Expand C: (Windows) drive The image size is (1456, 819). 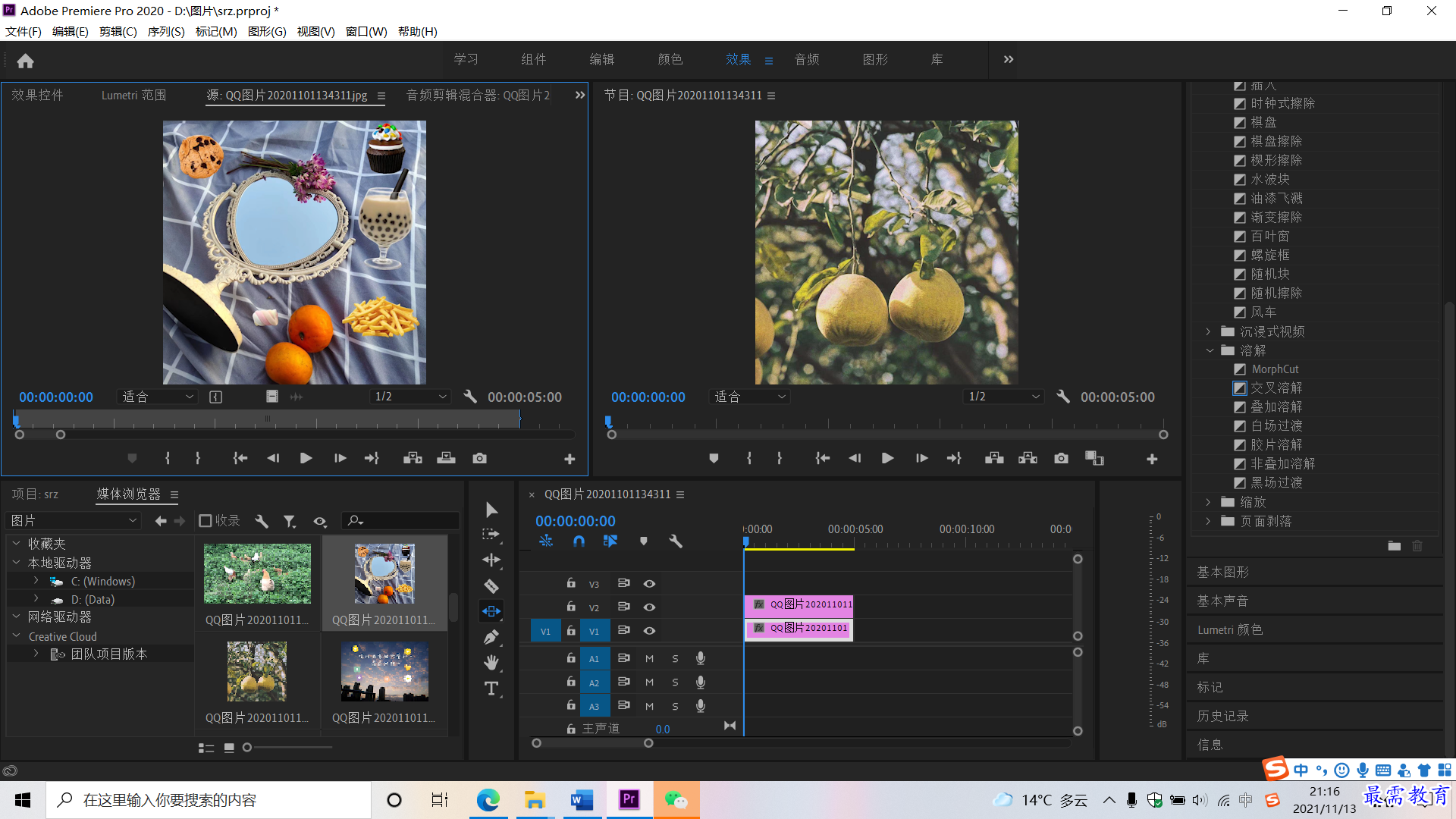pos(36,581)
